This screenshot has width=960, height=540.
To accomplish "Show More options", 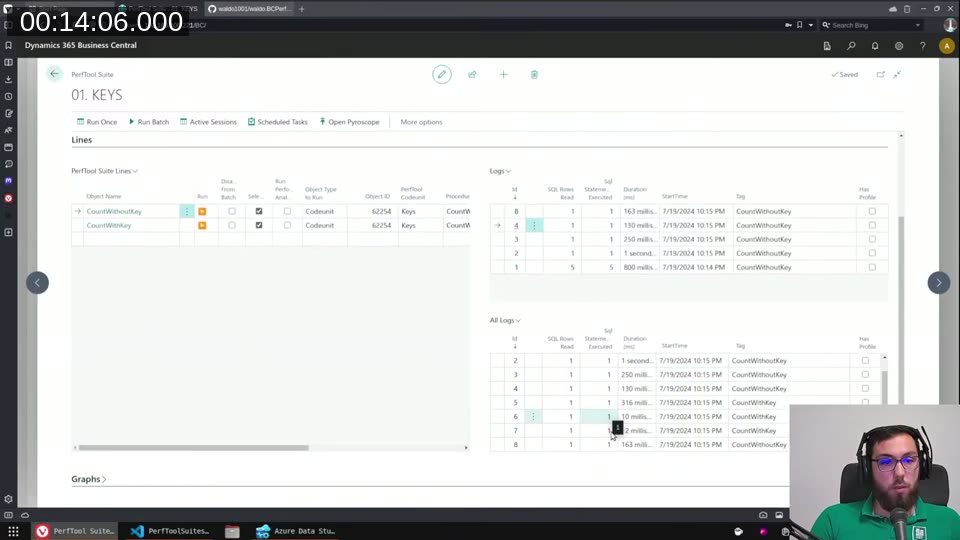I will pyautogui.click(x=421, y=122).
